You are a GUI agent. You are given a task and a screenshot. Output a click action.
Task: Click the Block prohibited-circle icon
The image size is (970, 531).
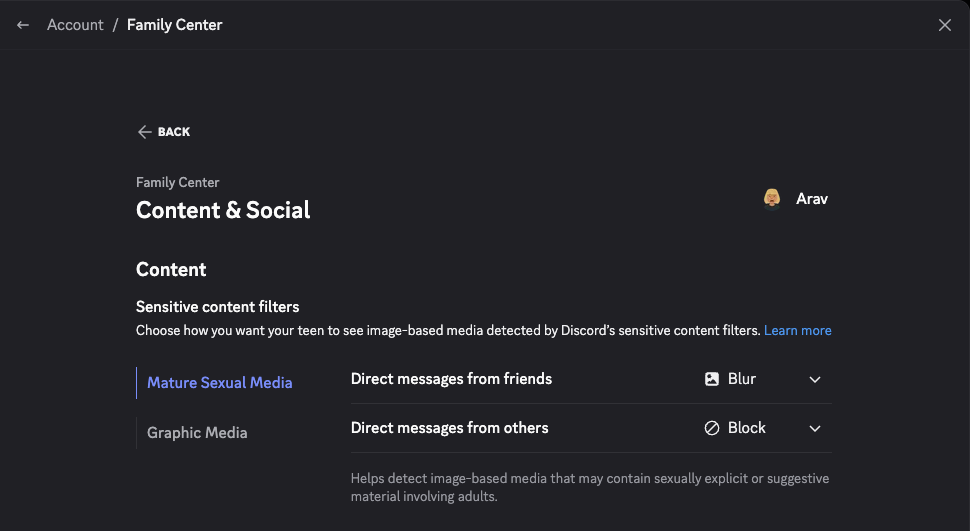[712, 428]
